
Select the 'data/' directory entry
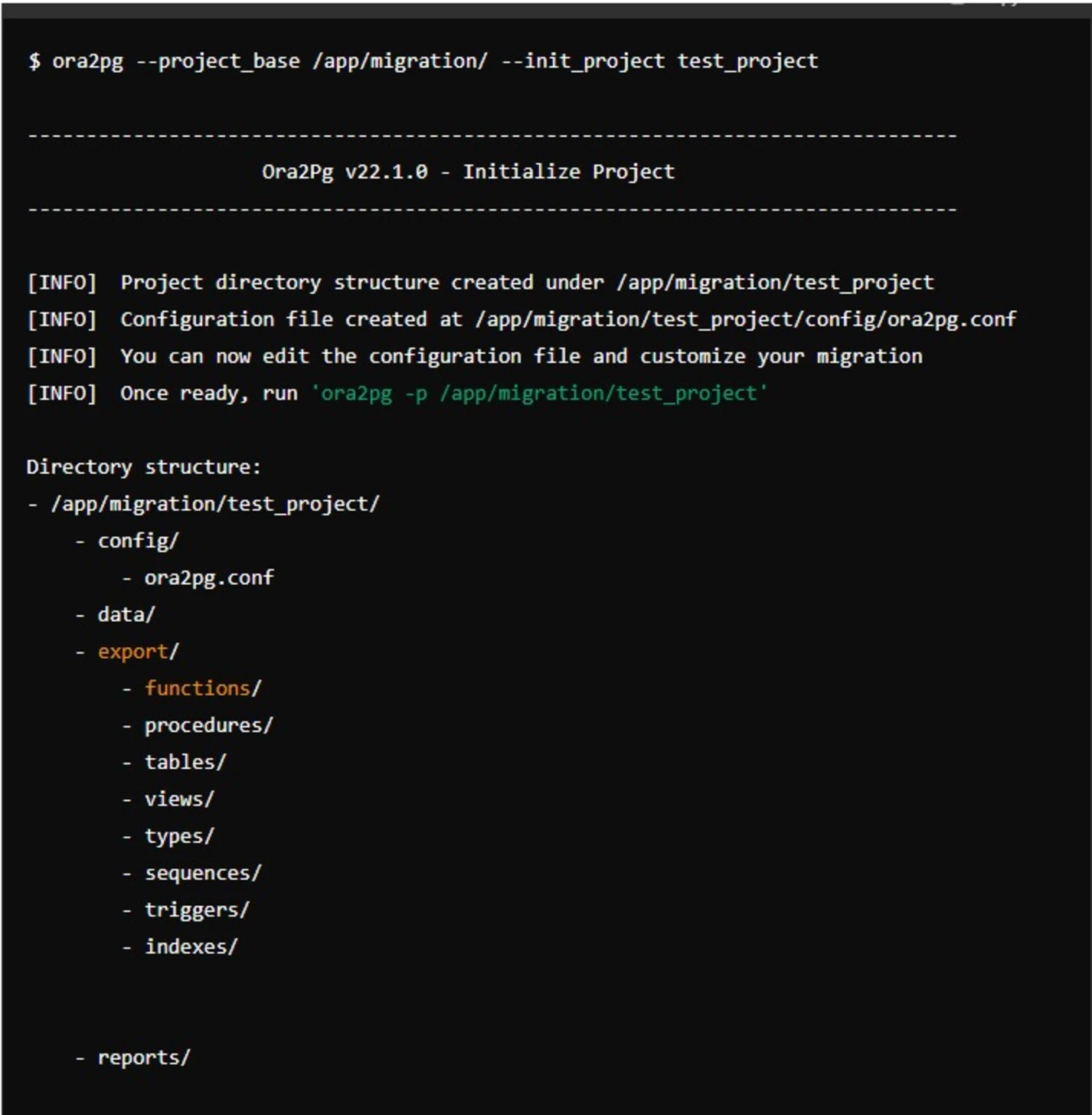[x=126, y=613]
